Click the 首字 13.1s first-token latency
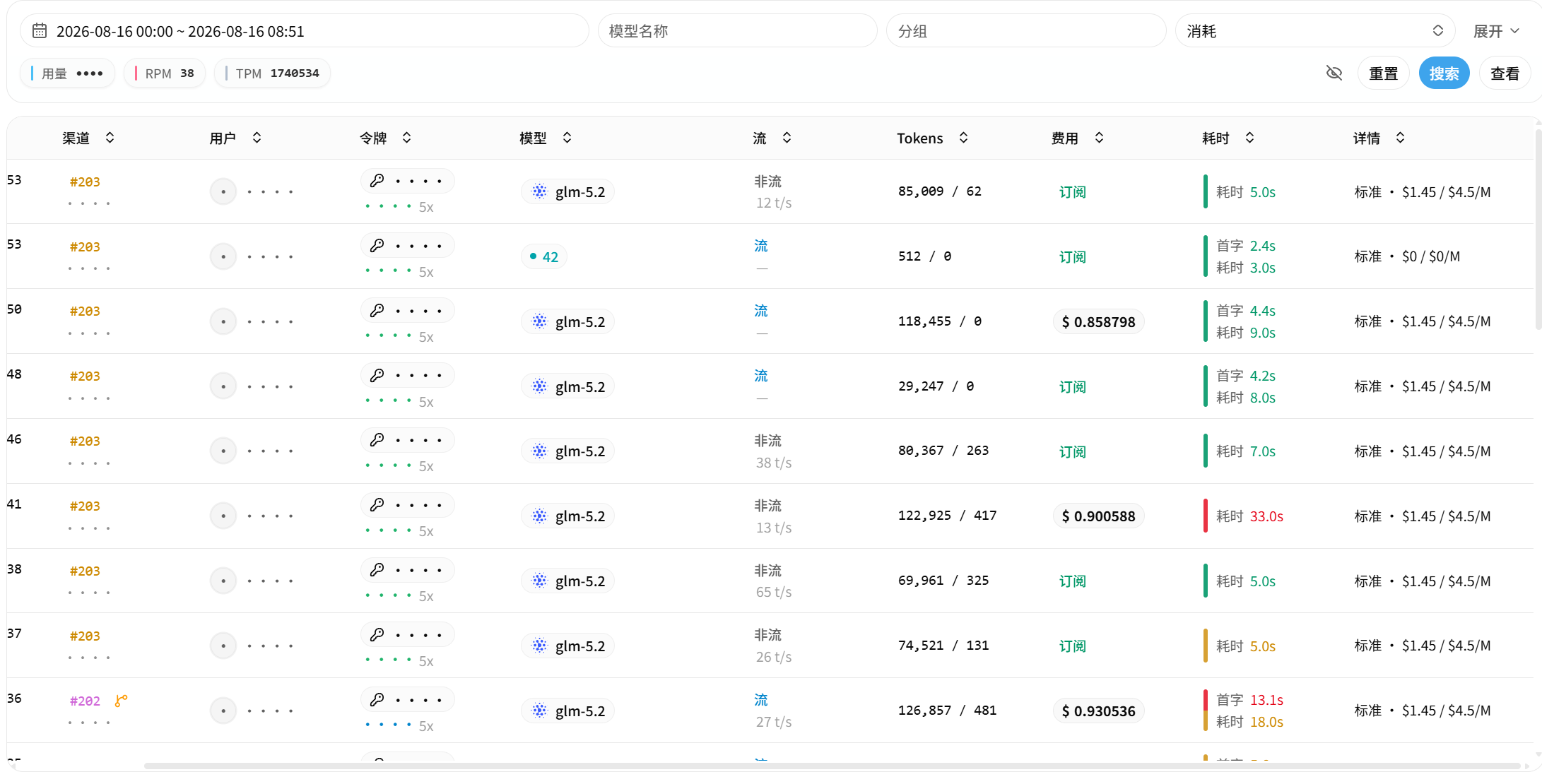The height and width of the screenshot is (784, 1542). click(1249, 700)
